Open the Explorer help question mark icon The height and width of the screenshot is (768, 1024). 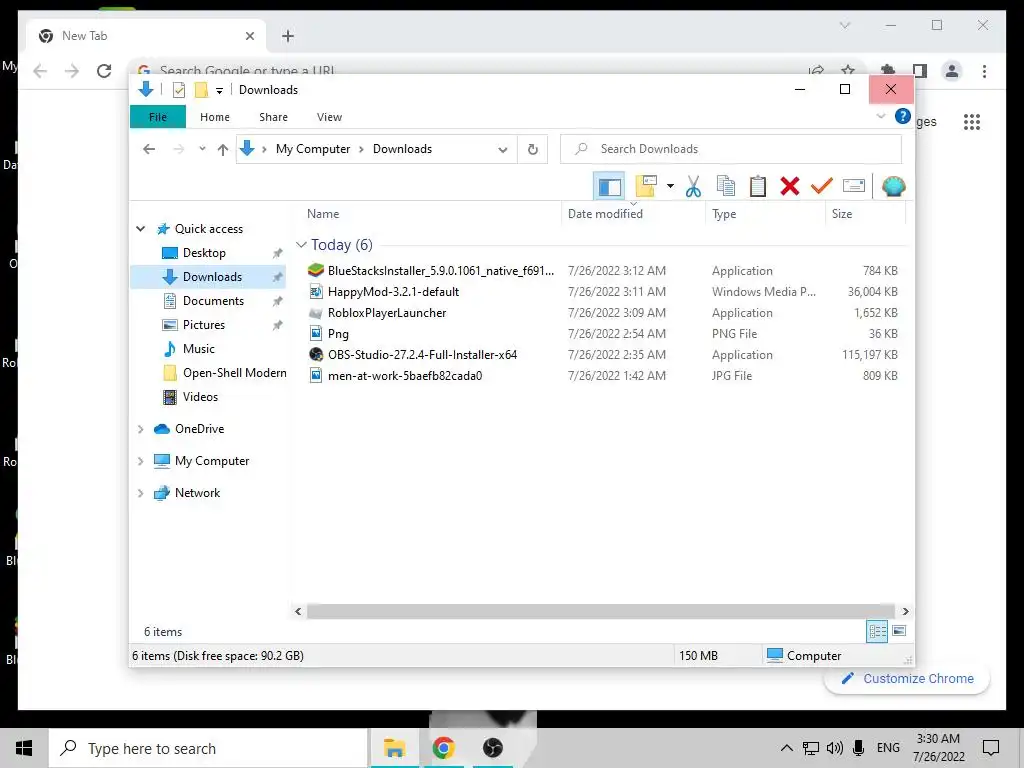(903, 116)
